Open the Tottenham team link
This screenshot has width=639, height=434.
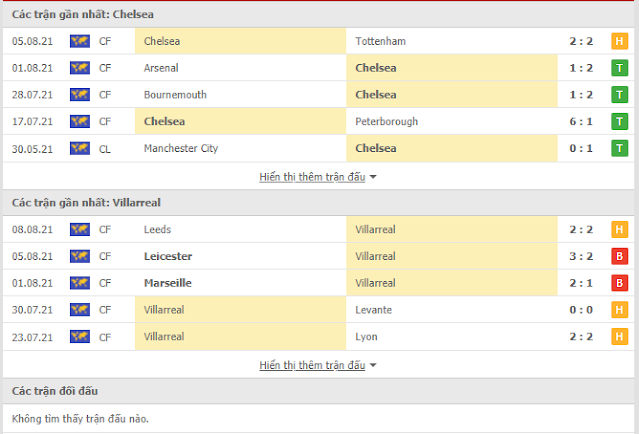(x=380, y=41)
